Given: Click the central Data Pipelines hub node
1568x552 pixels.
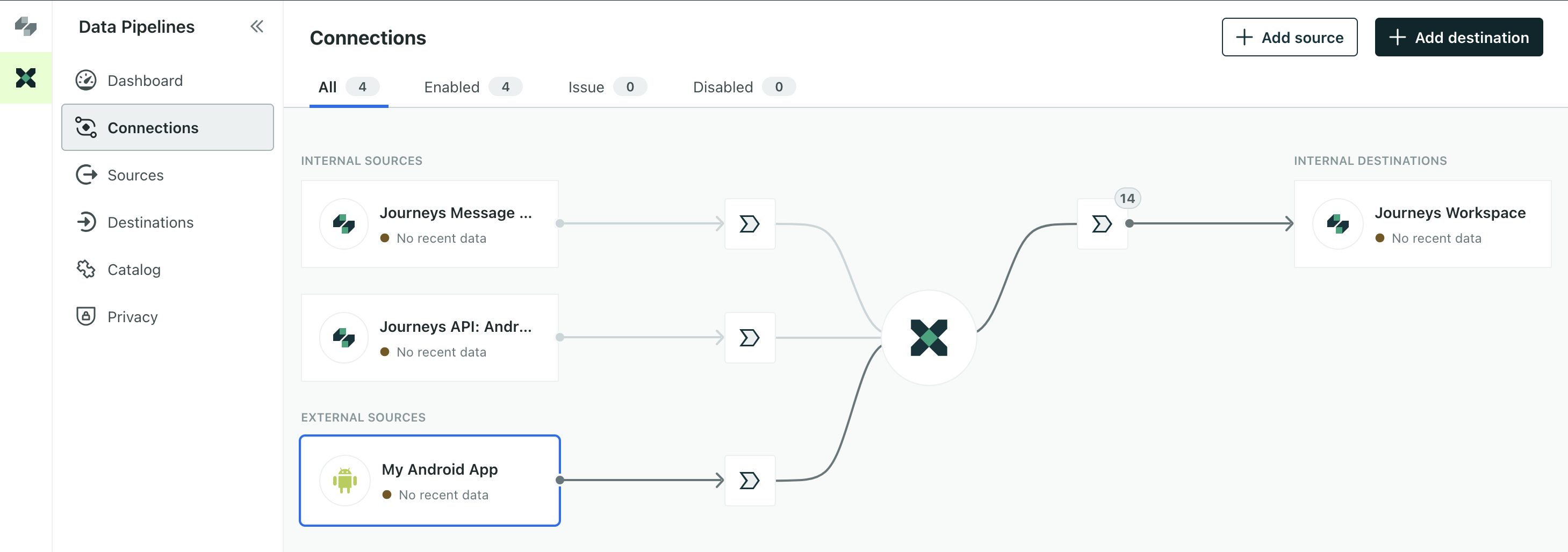Looking at the screenshot, I should pyautogui.click(x=929, y=337).
